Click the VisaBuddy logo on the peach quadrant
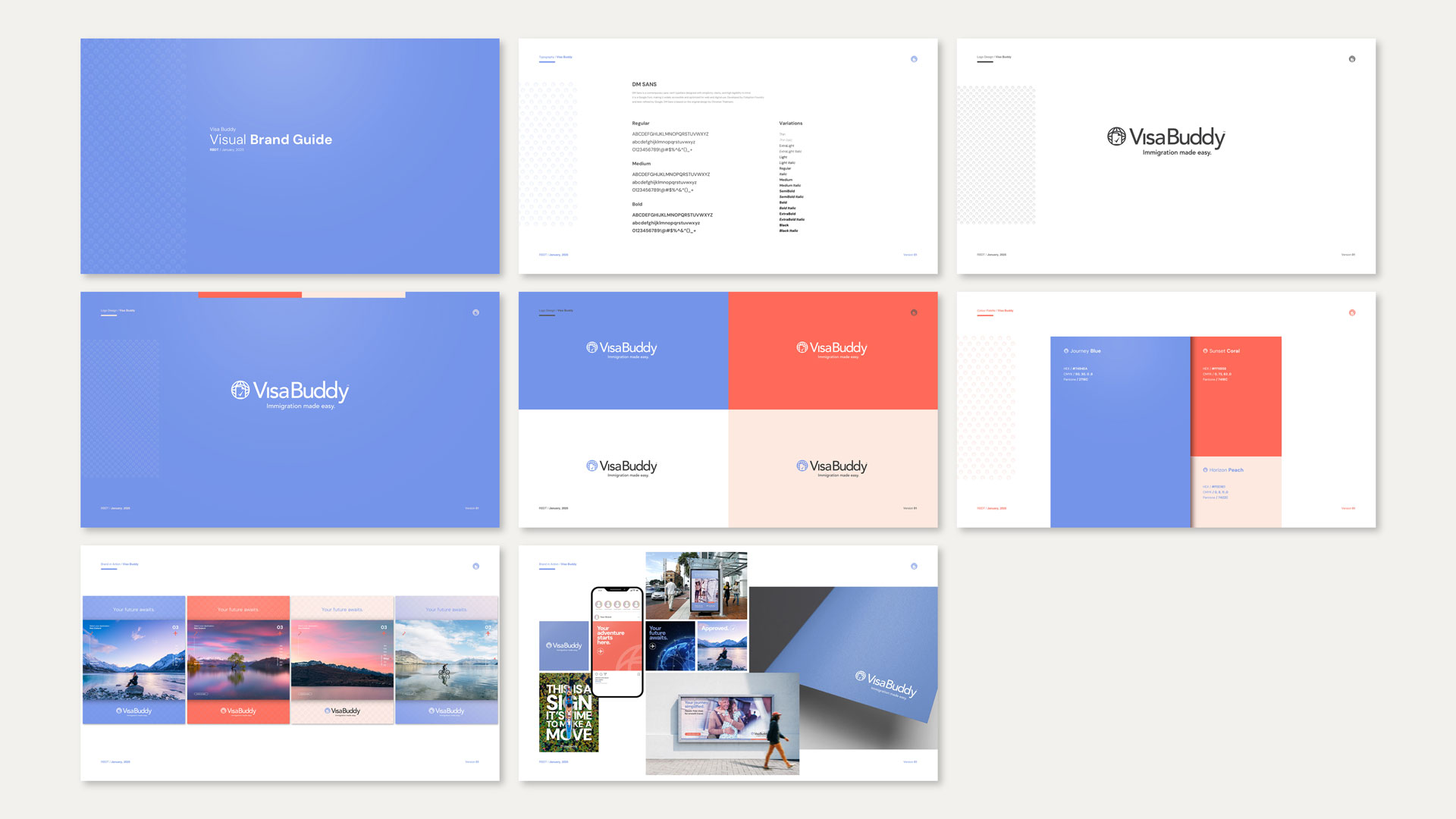 (x=832, y=467)
